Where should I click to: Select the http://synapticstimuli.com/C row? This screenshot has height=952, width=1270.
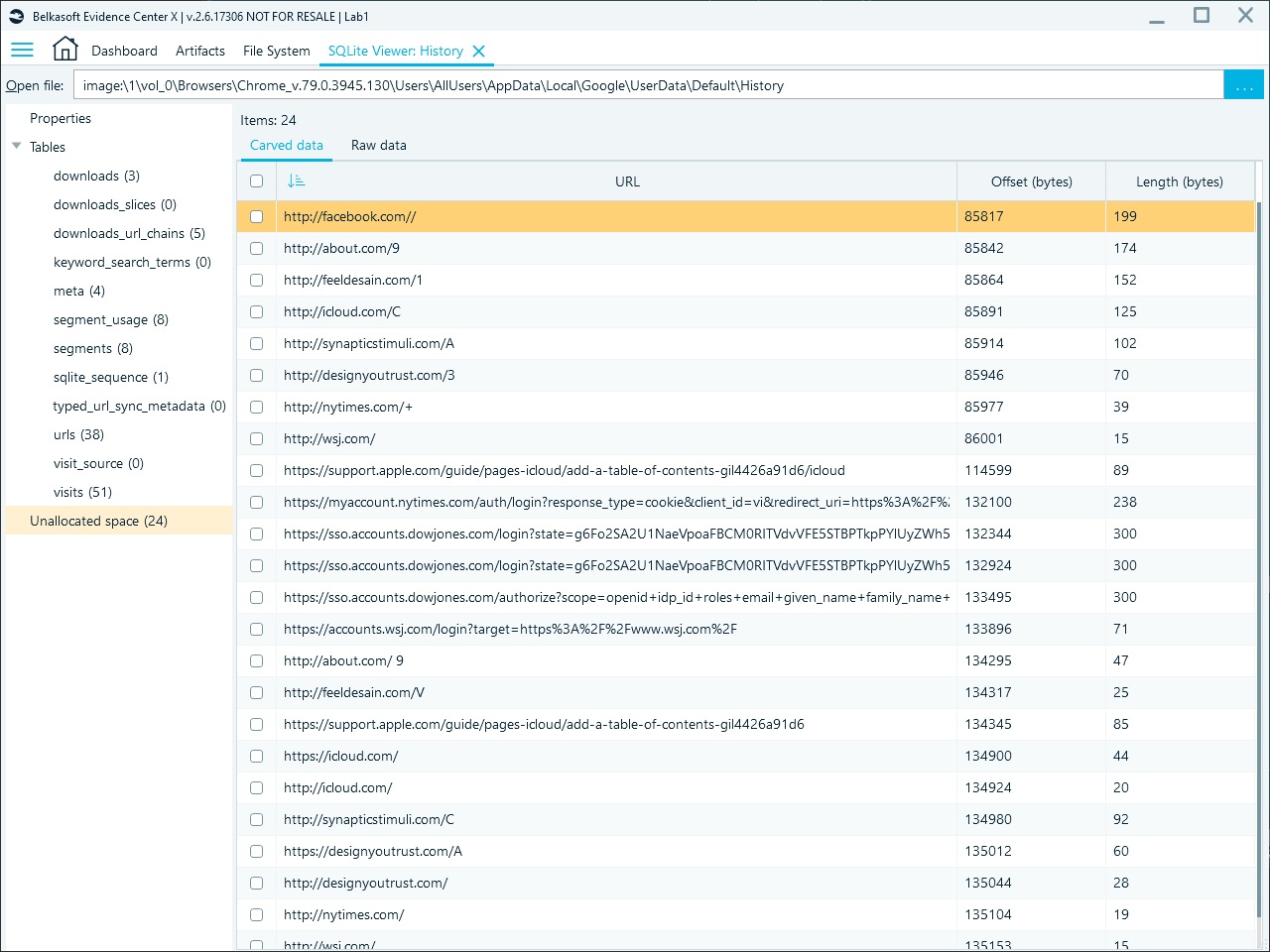coord(745,819)
